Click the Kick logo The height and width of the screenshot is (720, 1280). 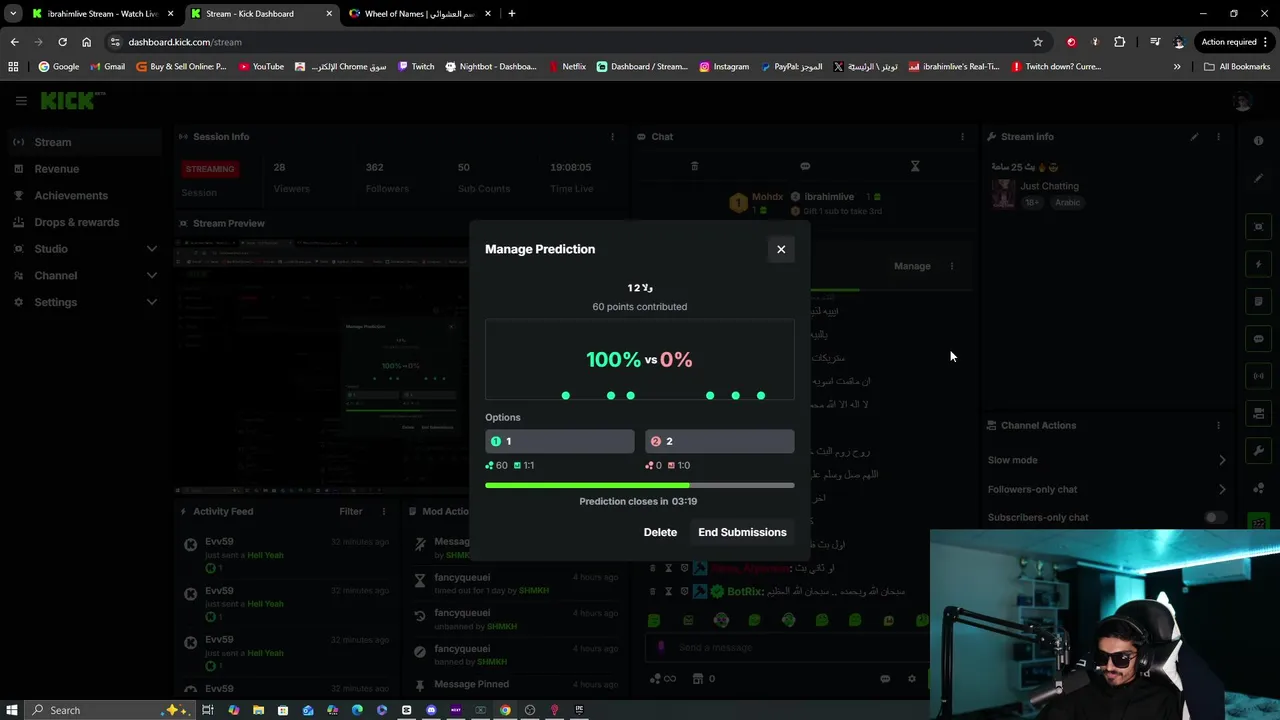[x=72, y=101]
